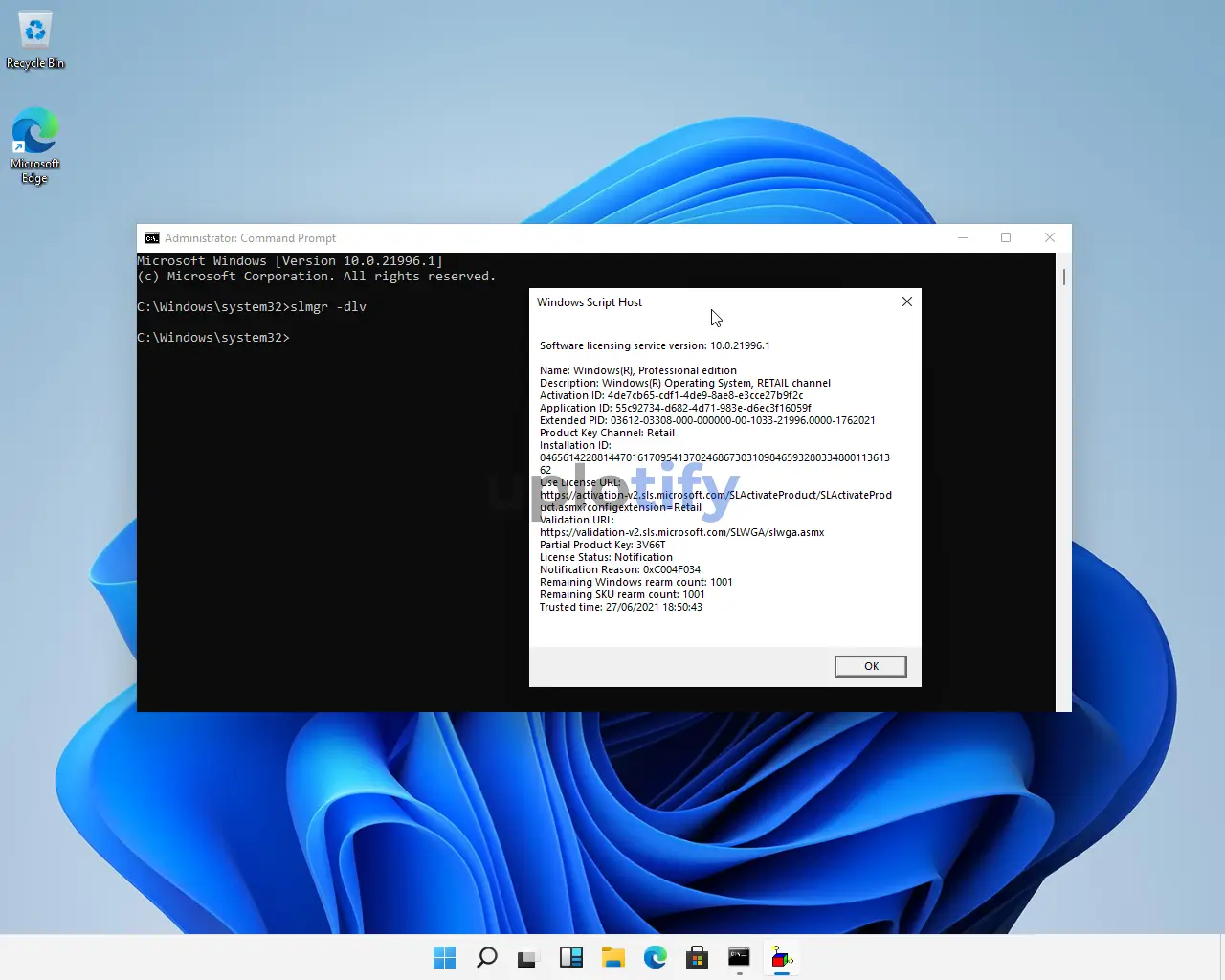Launch Microsoft Edge from taskbar
Viewport: 1225px width, 980px height.
(x=656, y=957)
